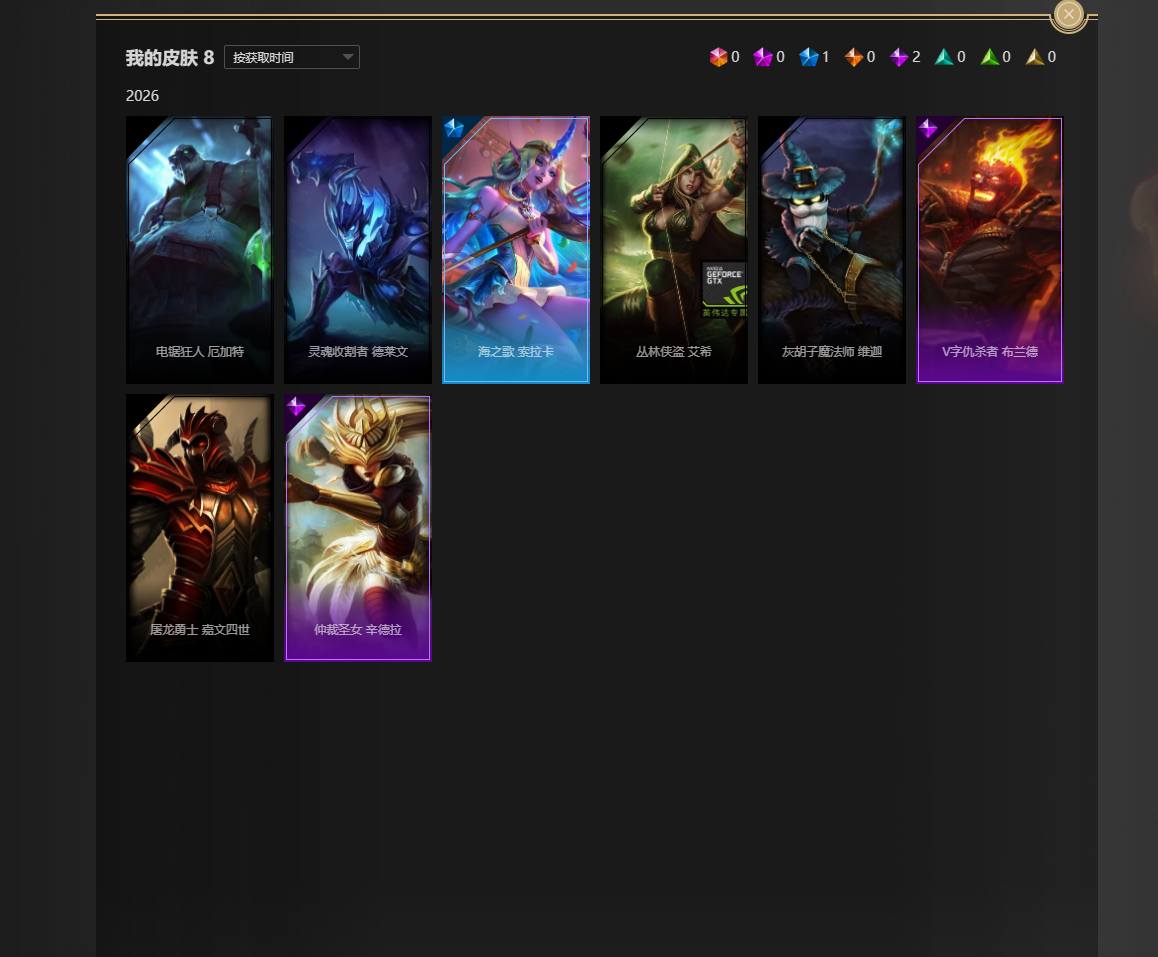Click the gold triangle rarity icon
Screen dimensions: 1158x957
[x=1035, y=57]
